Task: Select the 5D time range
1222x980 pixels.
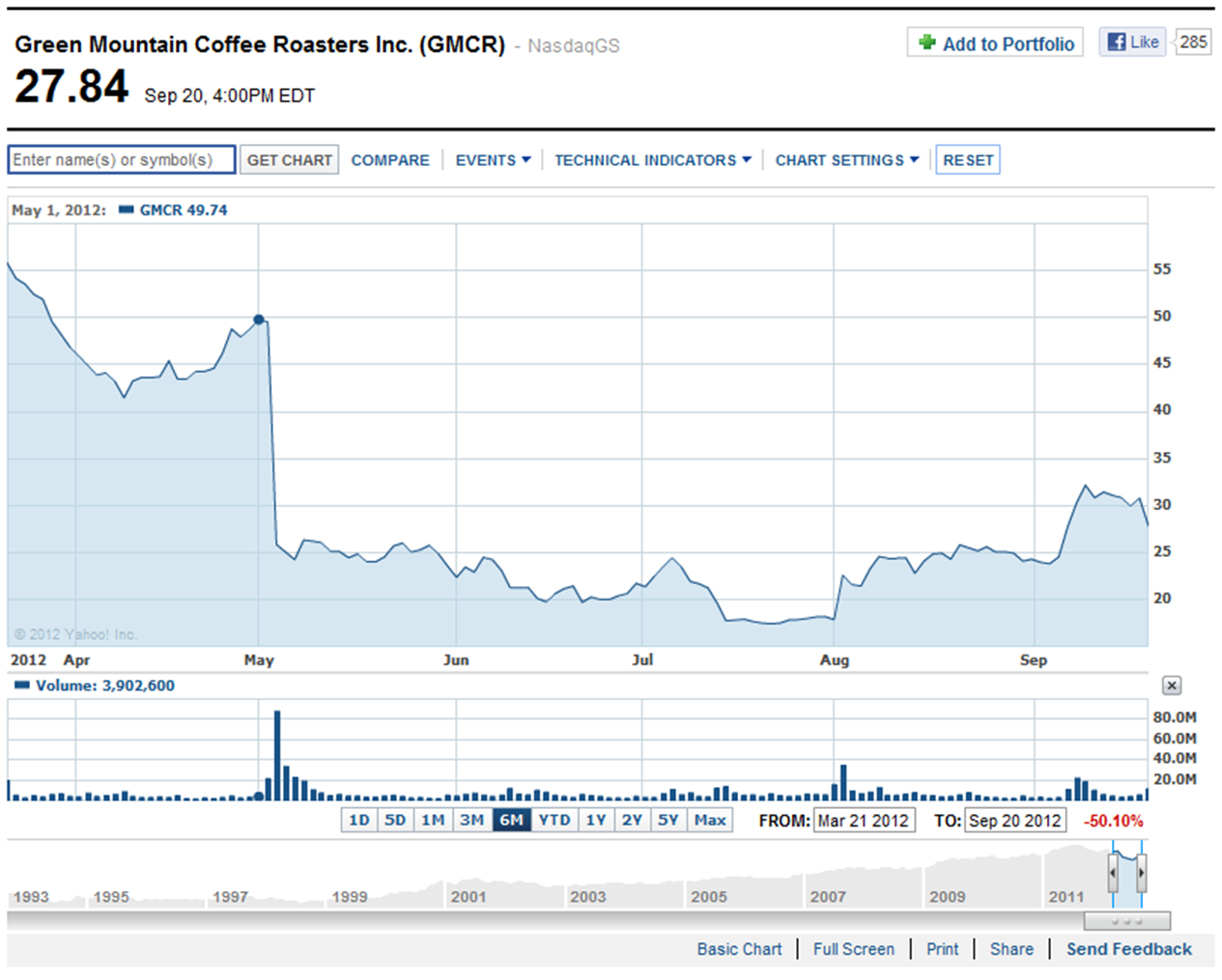Action: tap(395, 821)
